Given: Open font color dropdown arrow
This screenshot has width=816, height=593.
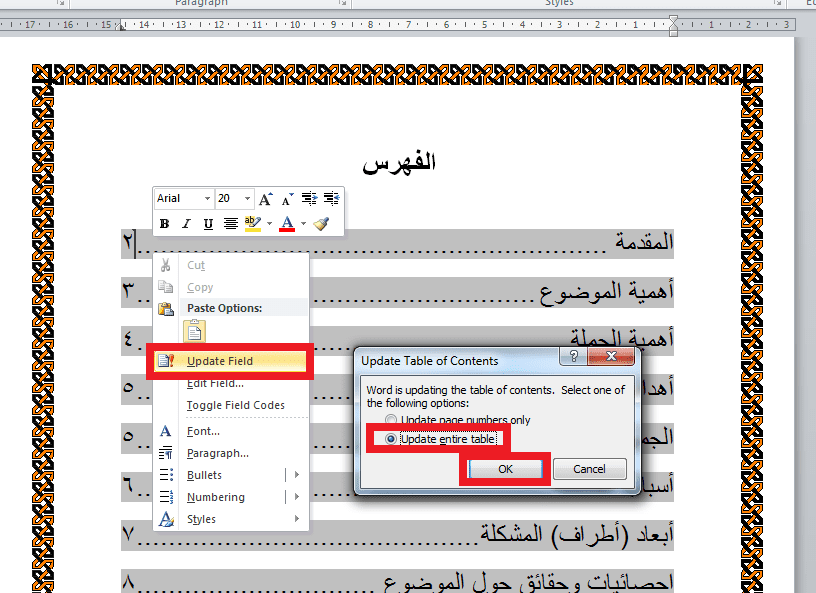Looking at the screenshot, I should [x=303, y=224].
